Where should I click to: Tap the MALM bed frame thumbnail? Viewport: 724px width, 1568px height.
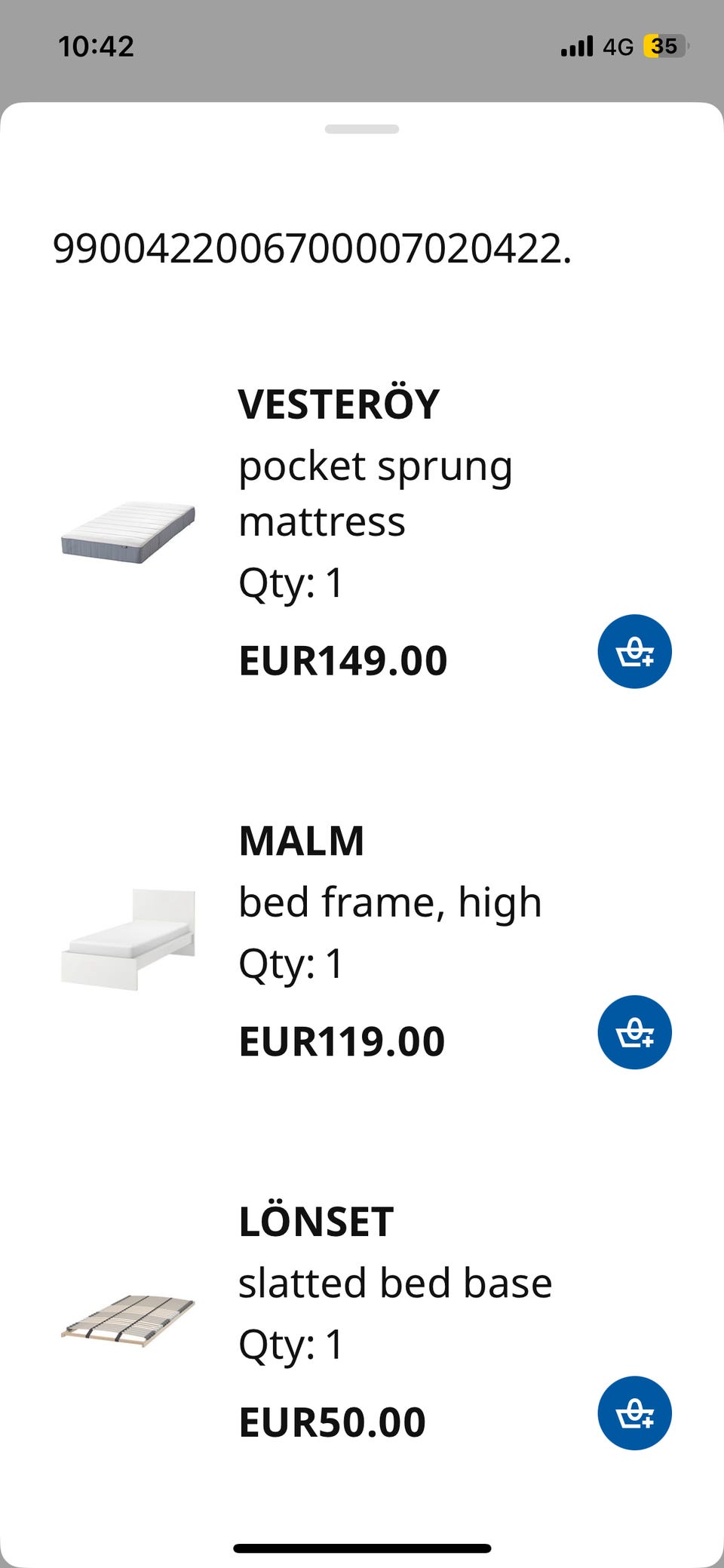tap(128, 939)
